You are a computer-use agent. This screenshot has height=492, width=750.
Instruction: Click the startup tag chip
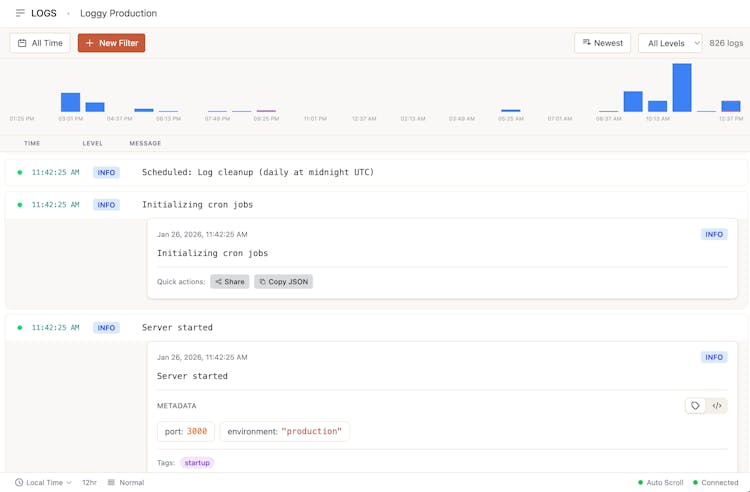coord(197,463)
